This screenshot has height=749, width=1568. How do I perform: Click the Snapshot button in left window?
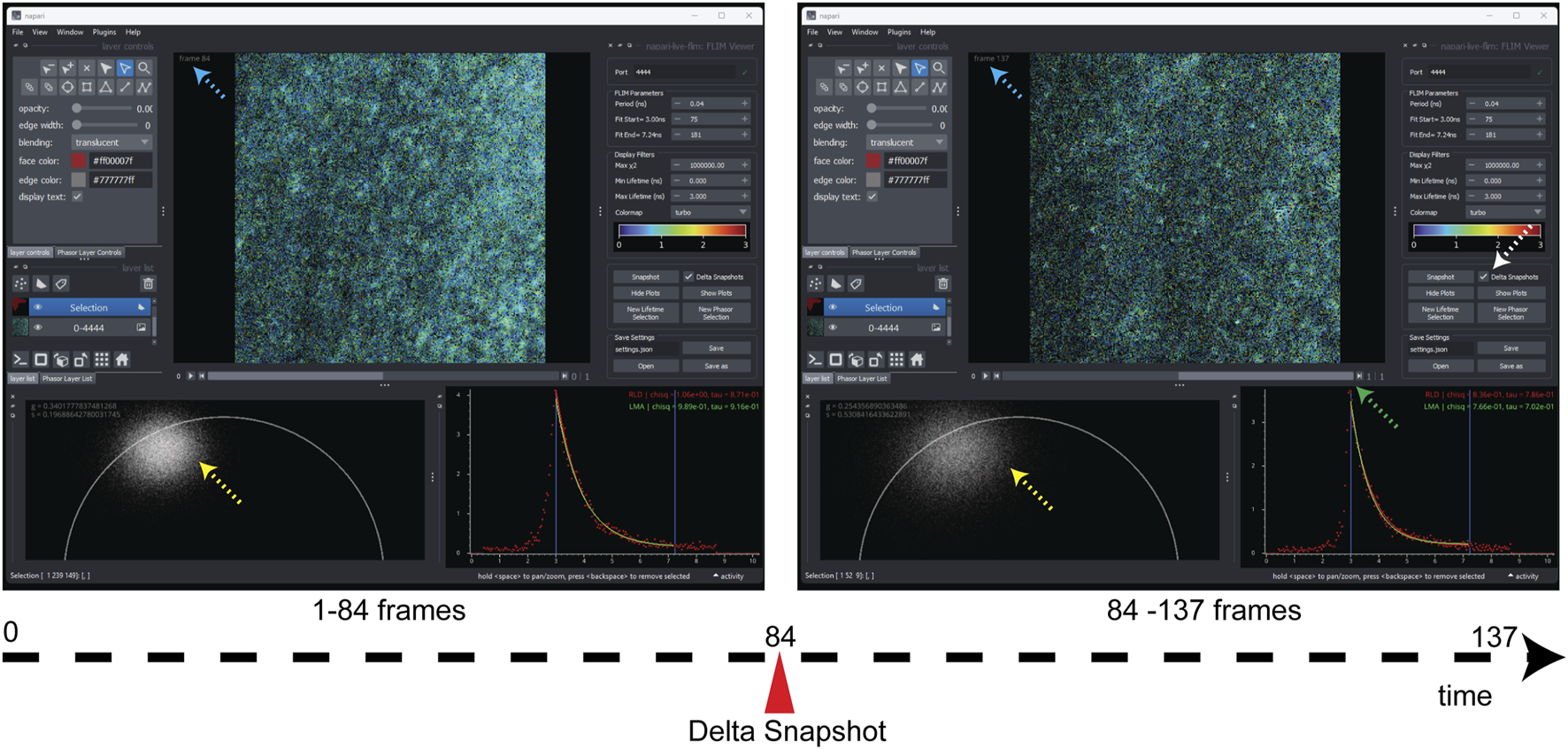pyautogui.click(x=645, y=277)
